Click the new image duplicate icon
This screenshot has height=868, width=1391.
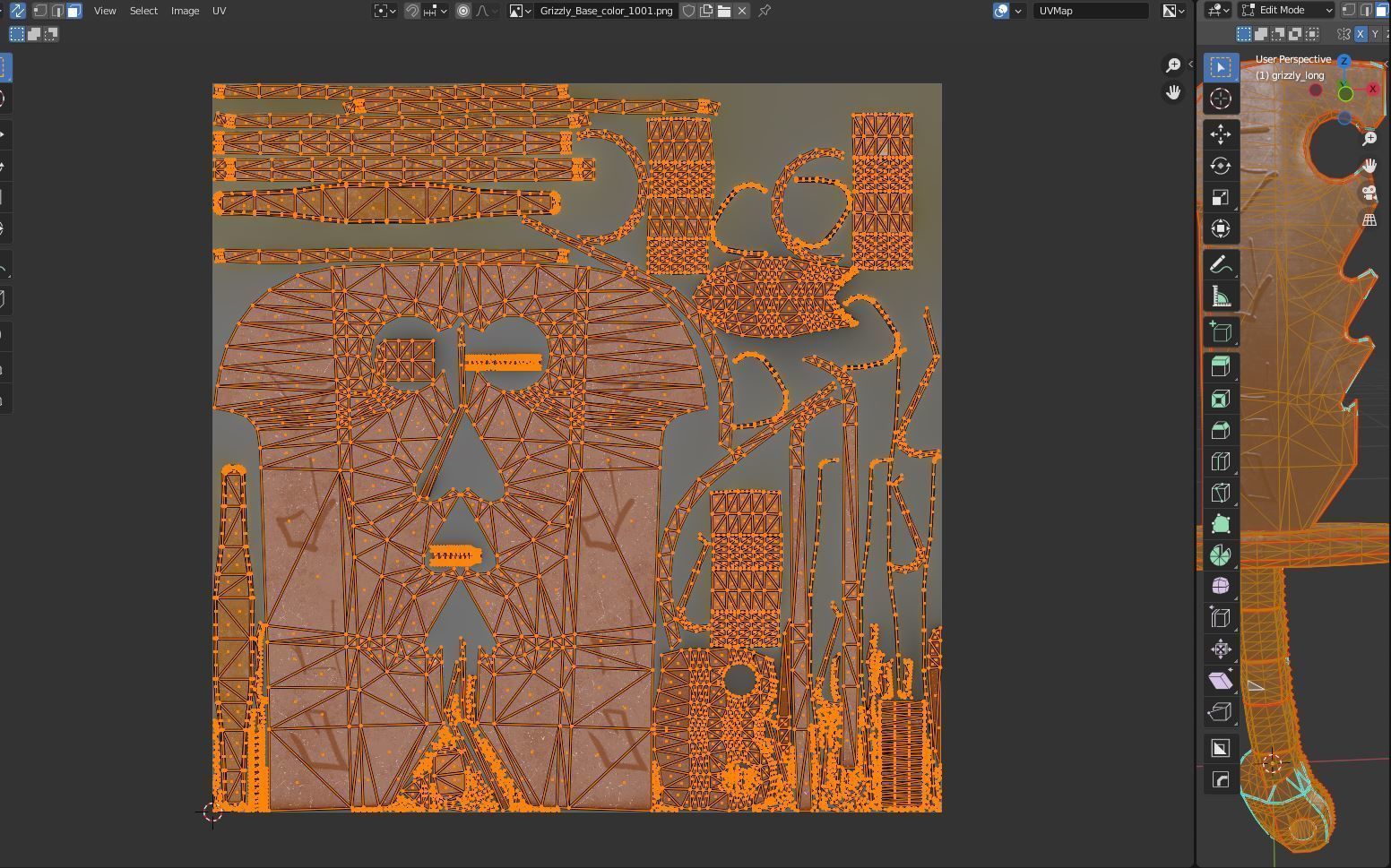click(706, 11)
